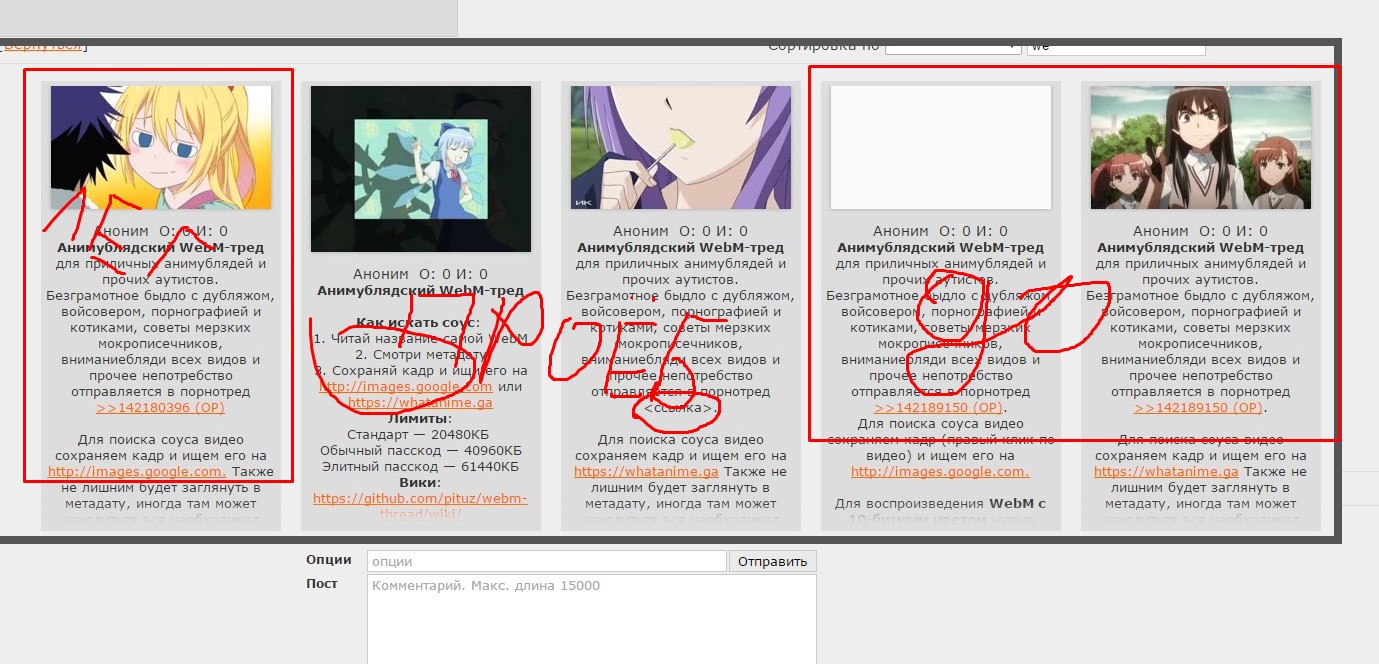1379x664 pixels.
Task: Click "2. Смотри метадату" line
Action: click(421, 355)
